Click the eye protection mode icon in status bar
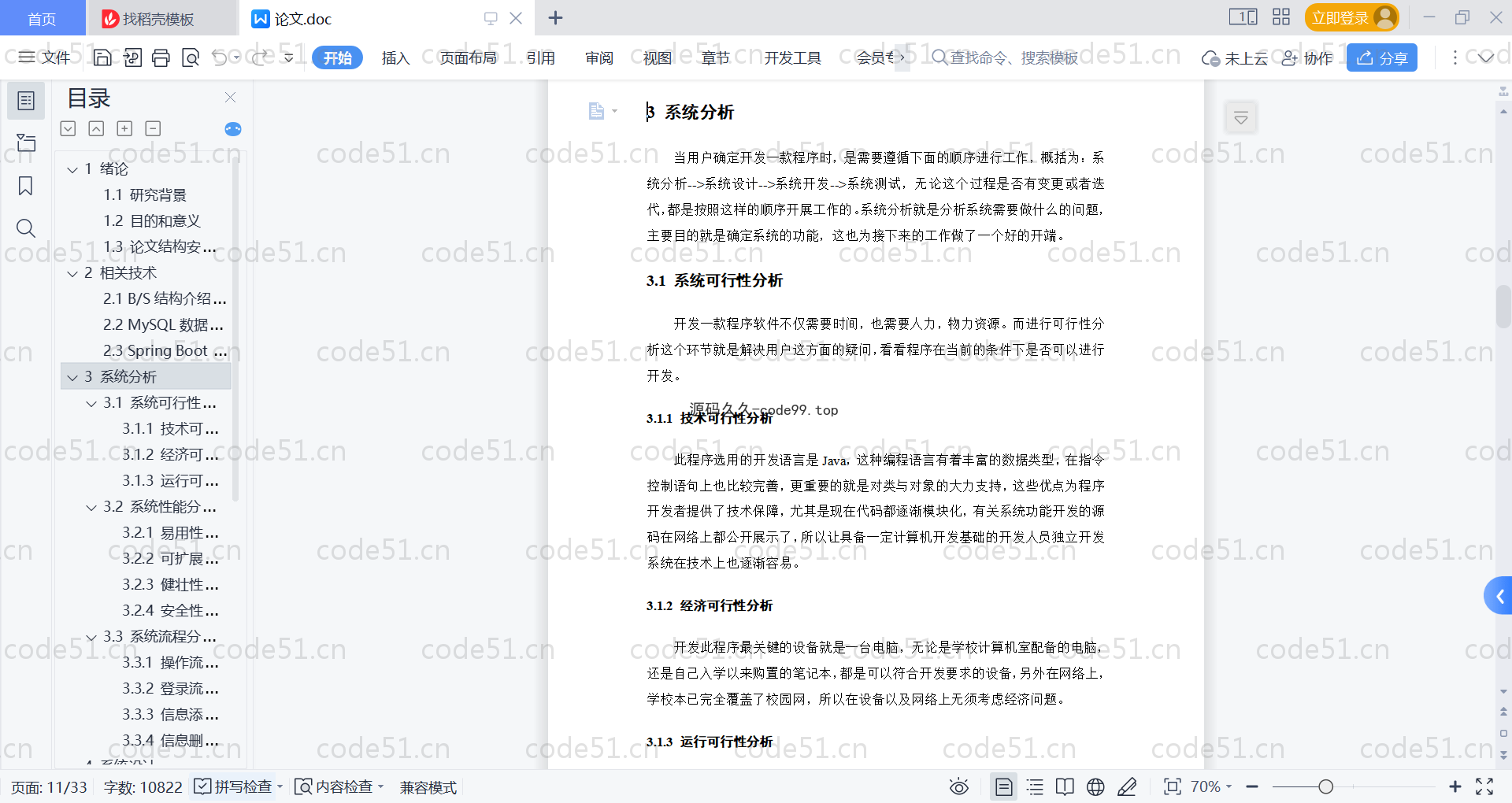Screen dimensions: 1512x803 (958, 786)
